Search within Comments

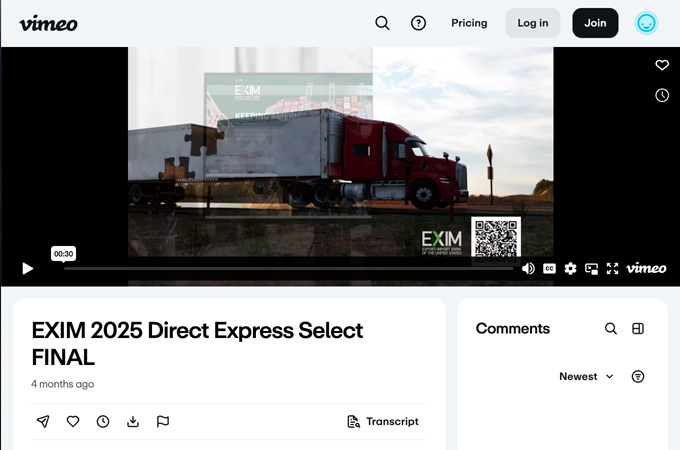[x=611, y=329]
